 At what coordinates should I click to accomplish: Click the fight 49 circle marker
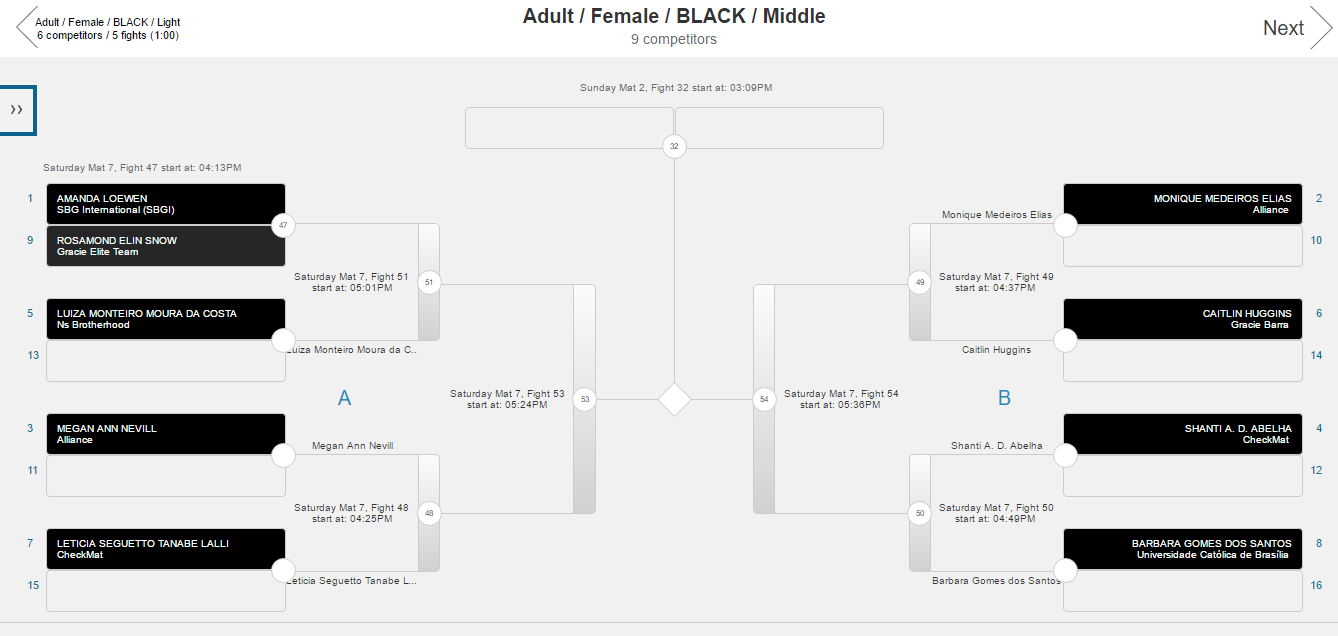920,282
